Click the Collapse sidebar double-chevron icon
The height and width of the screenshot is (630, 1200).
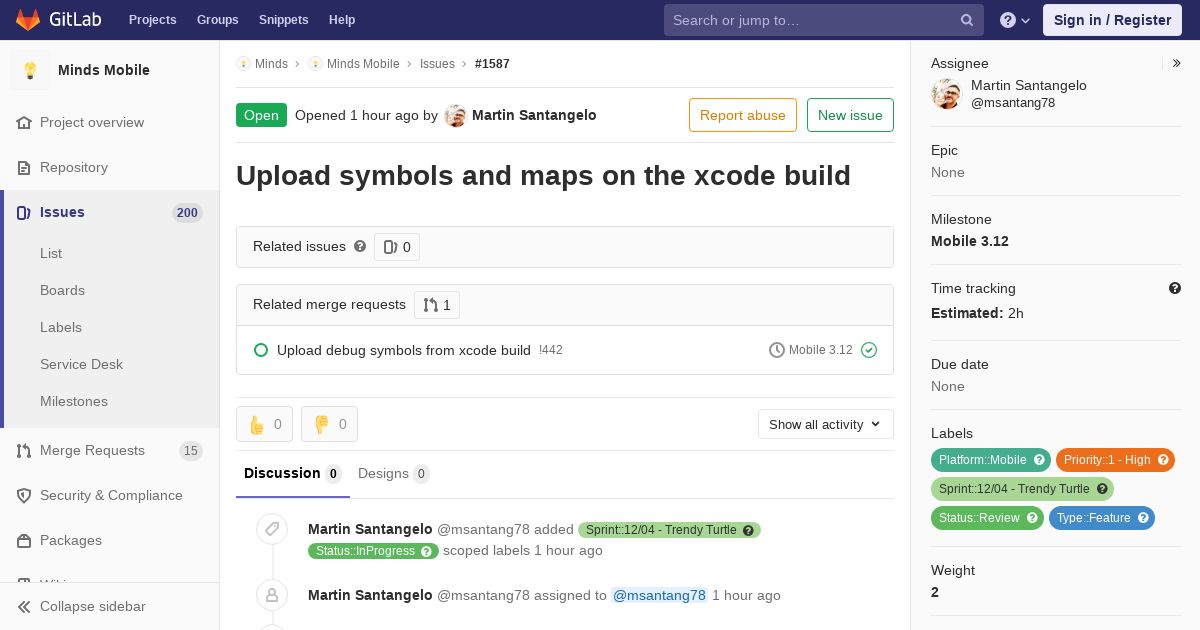(x=24, y=606)
